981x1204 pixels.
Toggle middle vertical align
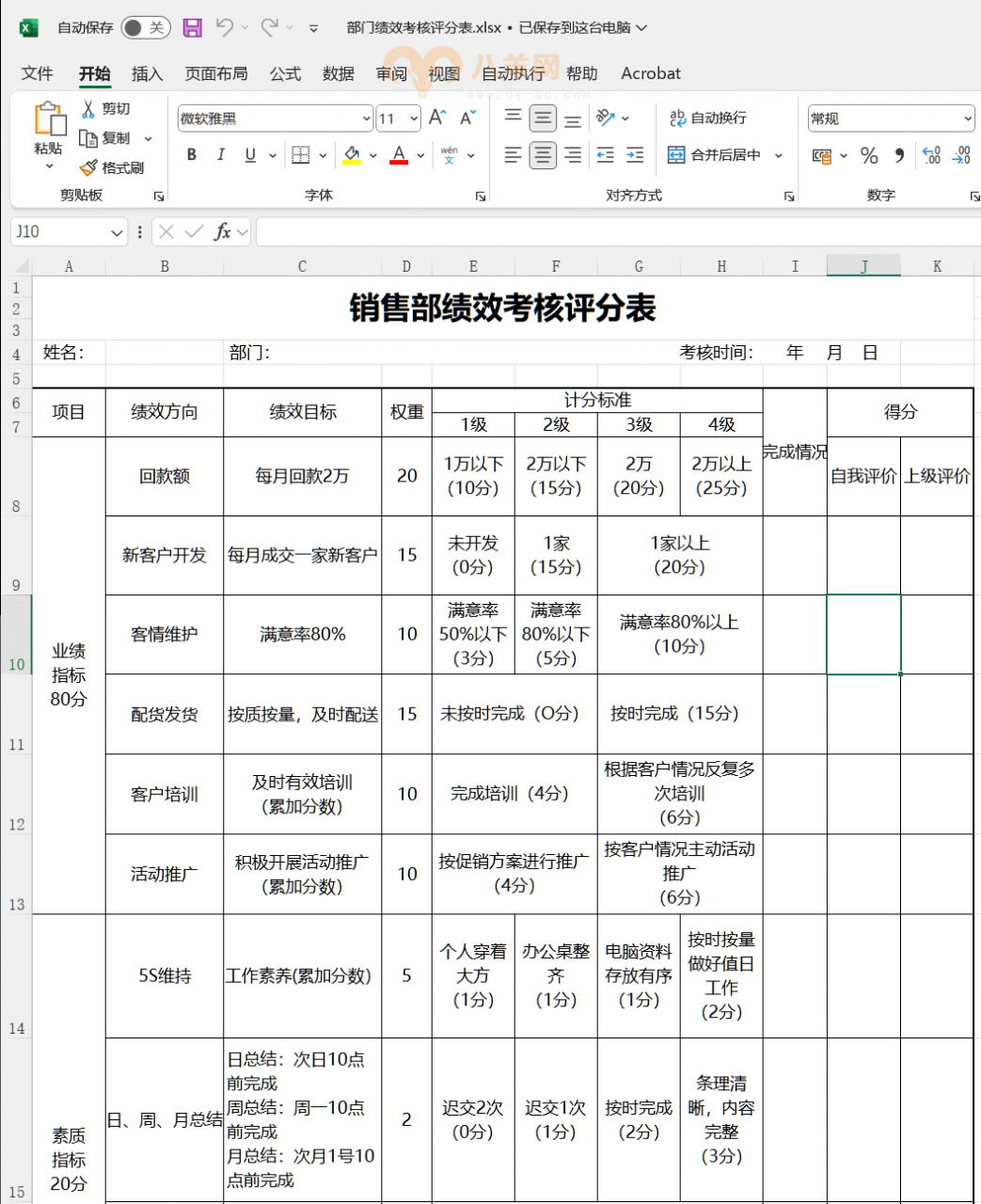click(x=543, y=118)
